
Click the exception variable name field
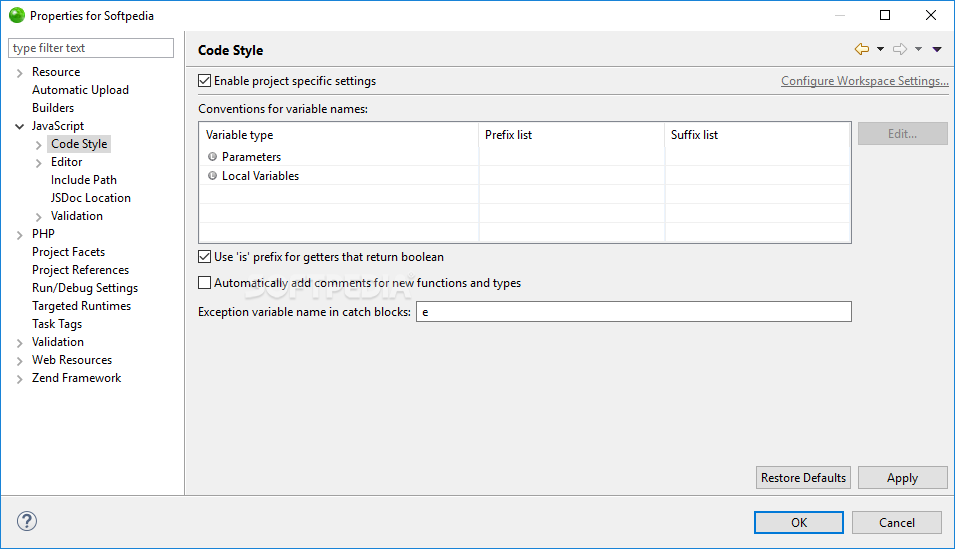click(633, 311)
